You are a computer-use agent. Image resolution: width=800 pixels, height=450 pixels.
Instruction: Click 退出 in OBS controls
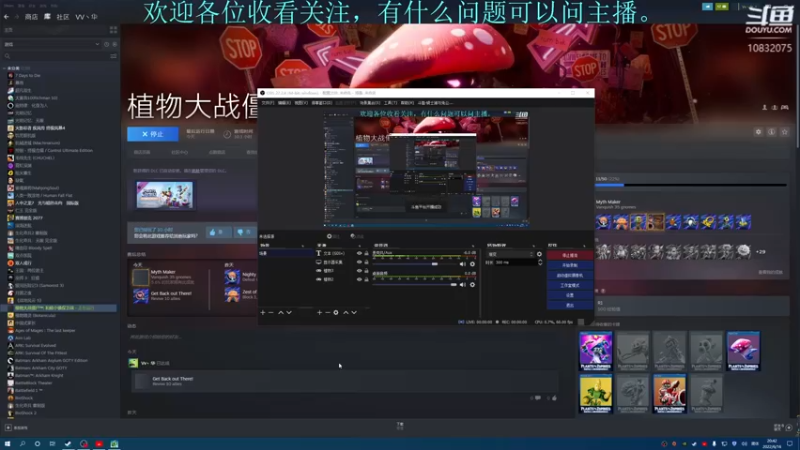click(x=570, y=305)
